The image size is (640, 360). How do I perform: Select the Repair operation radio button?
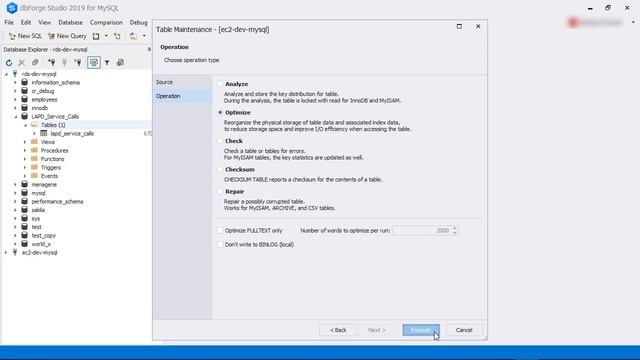(220, 191)
